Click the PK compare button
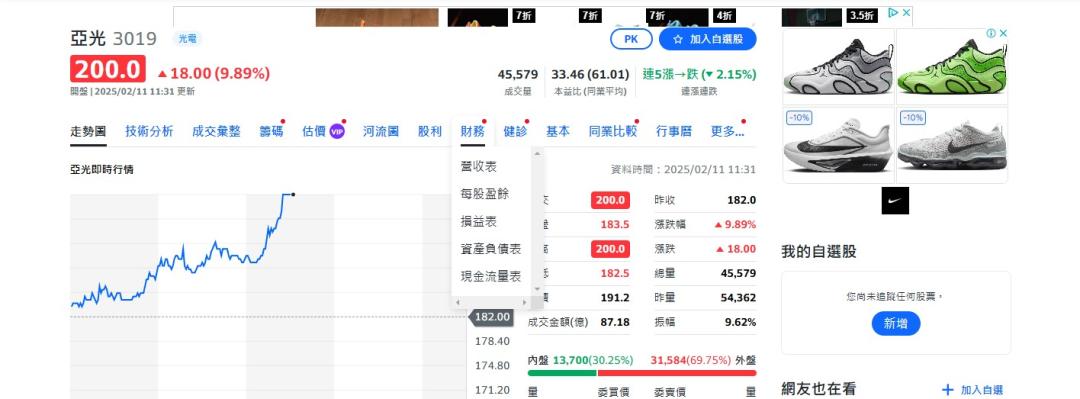1080x399 pixels. (631, 39)
